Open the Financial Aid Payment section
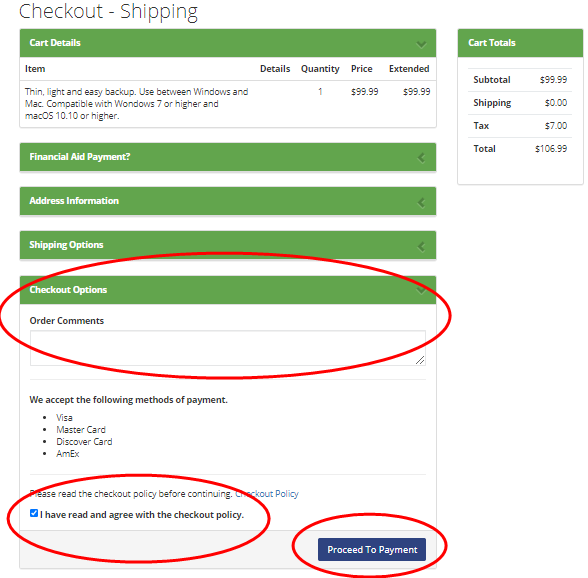 228,157
